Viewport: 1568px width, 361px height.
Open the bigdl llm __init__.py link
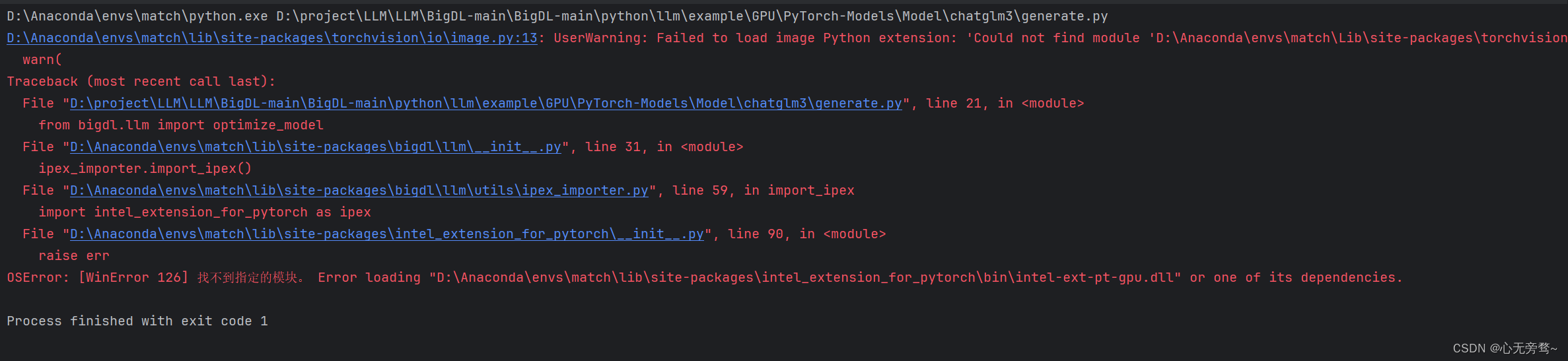(x=315, y=147)
